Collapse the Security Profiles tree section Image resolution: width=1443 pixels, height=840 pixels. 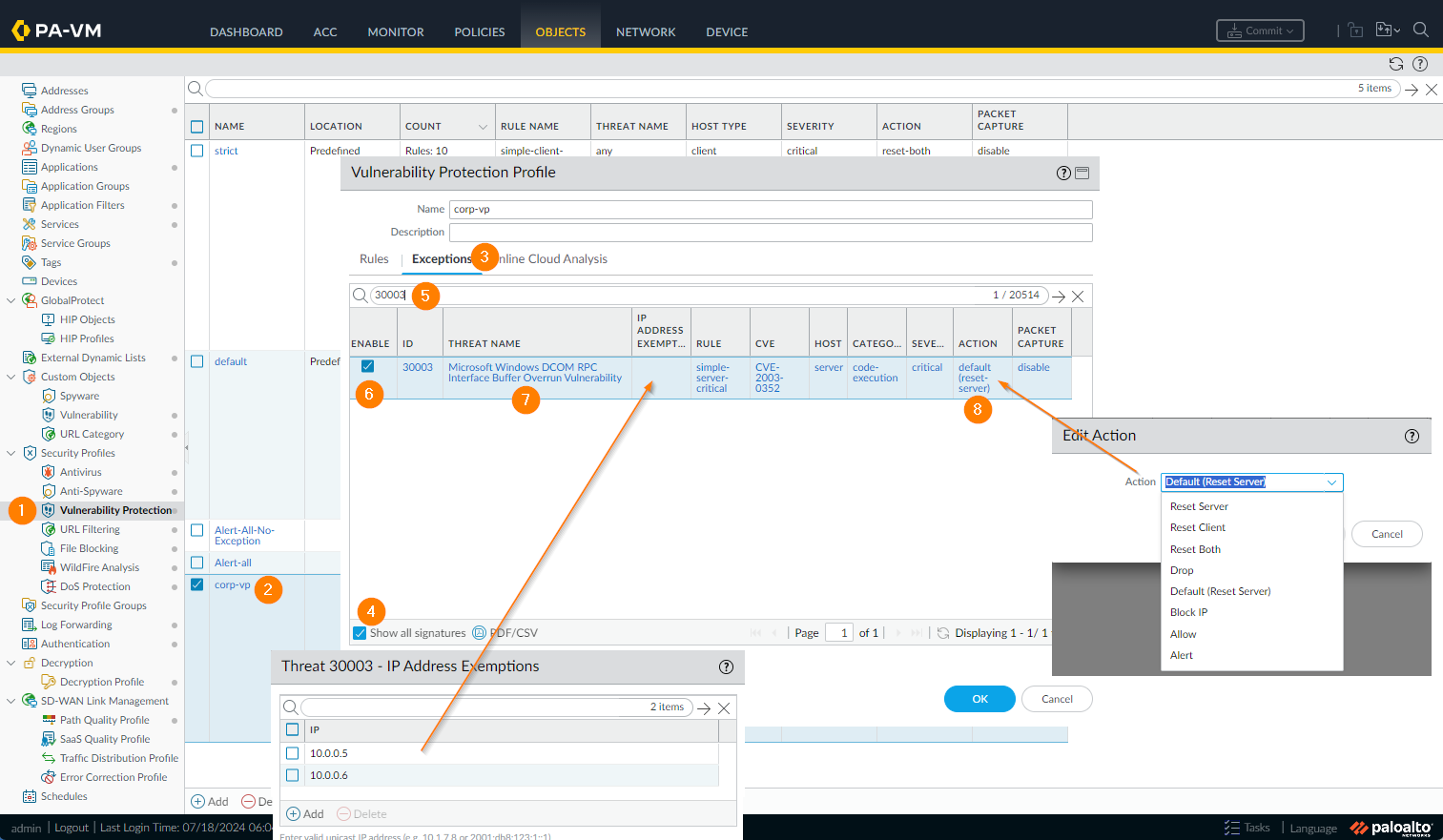pyautogui.click(x=11, y=453)
